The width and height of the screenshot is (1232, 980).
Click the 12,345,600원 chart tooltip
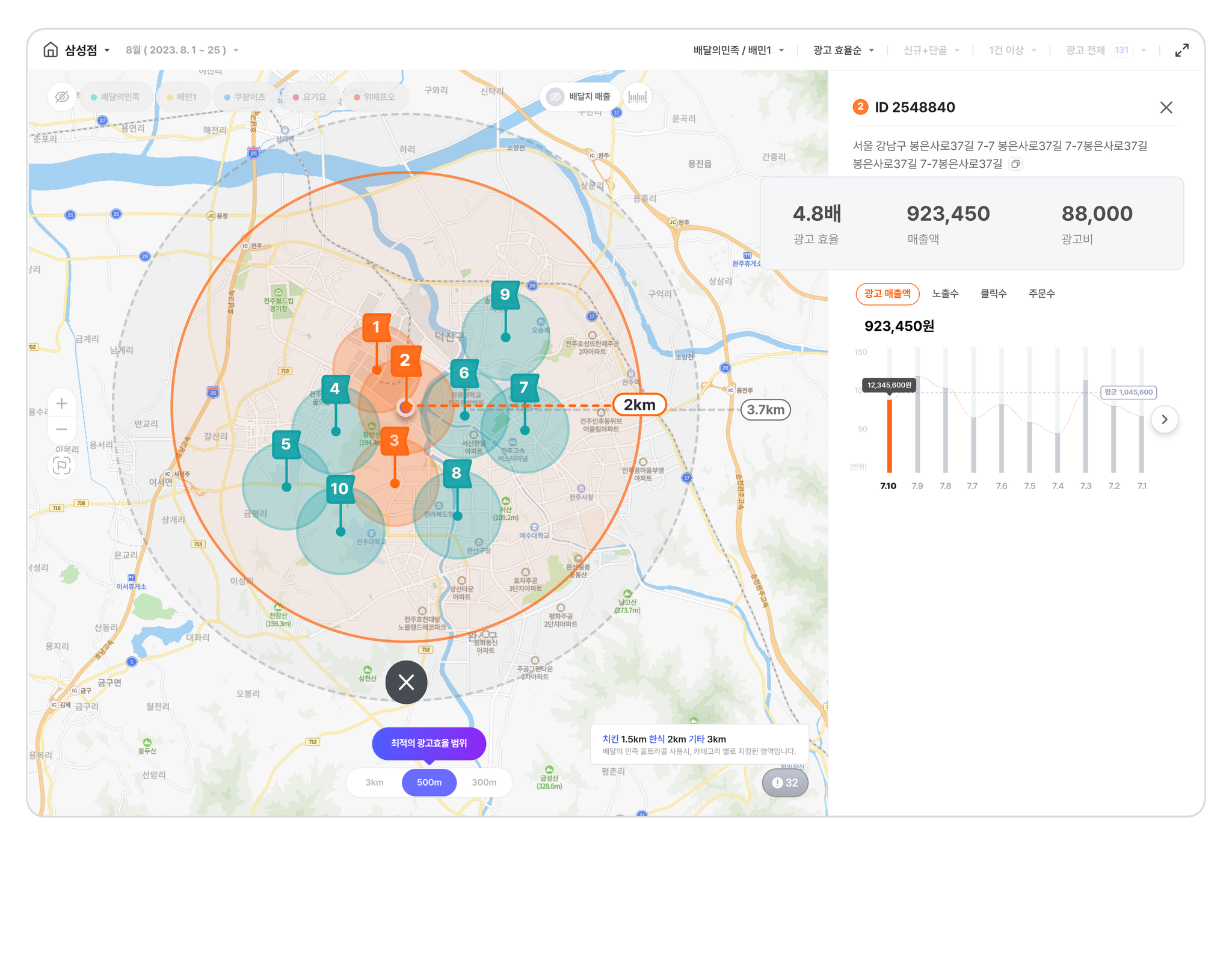point(889,385)
